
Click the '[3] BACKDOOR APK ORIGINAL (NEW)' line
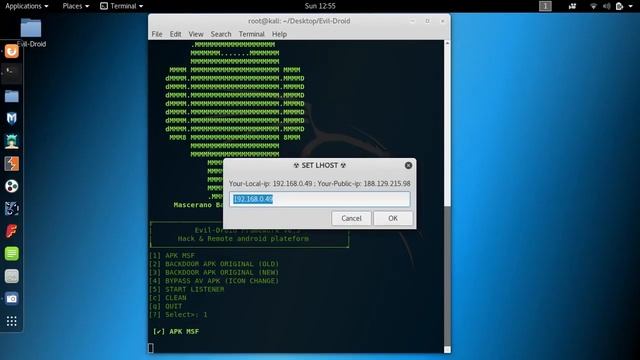point(214,272)
